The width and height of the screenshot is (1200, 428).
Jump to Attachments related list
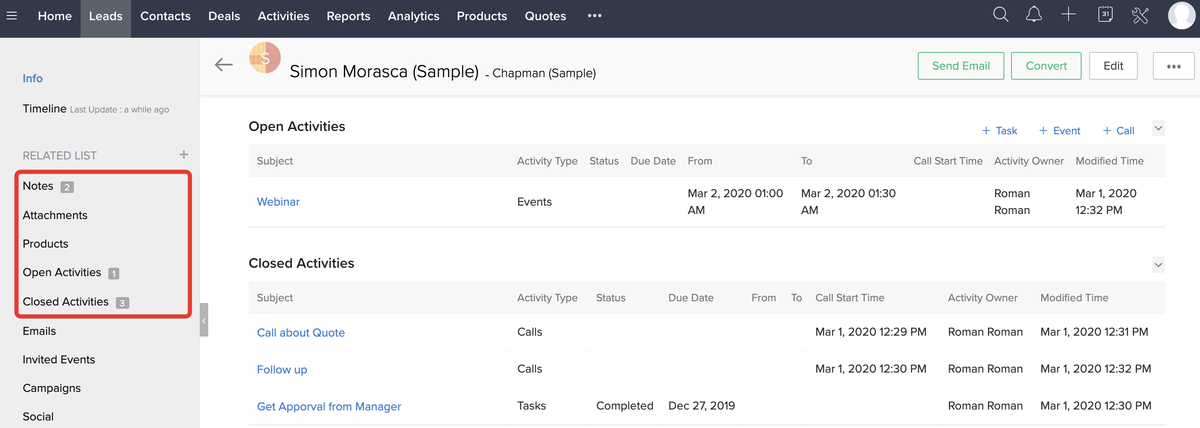55,215
